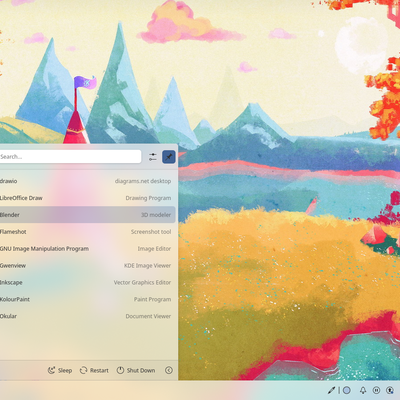Click the Search field in the launcher
The height and width of the screenshot is (400, 400).
click(70, 157)
